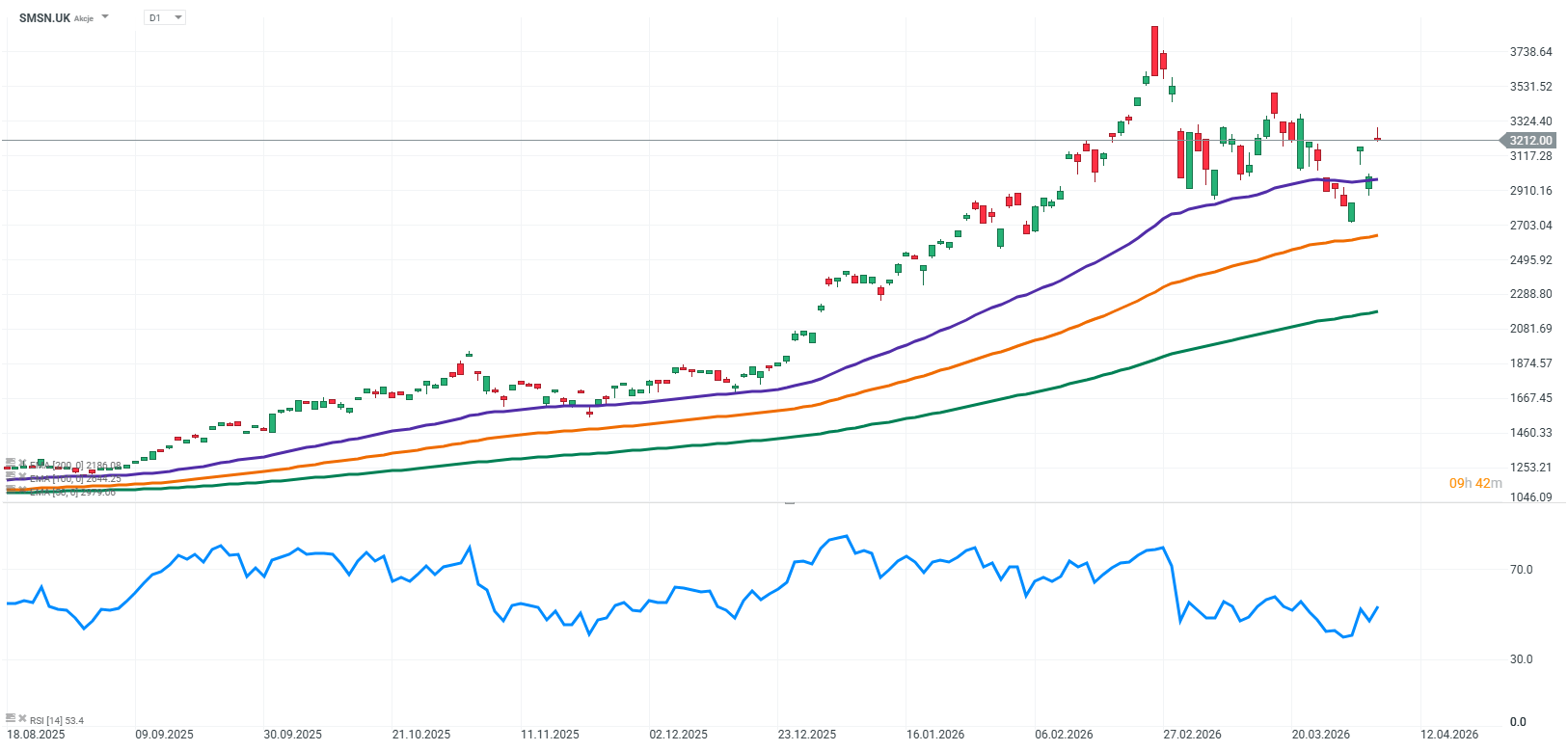Click the 23.12.2025 date on time axis

coord(807,735)
